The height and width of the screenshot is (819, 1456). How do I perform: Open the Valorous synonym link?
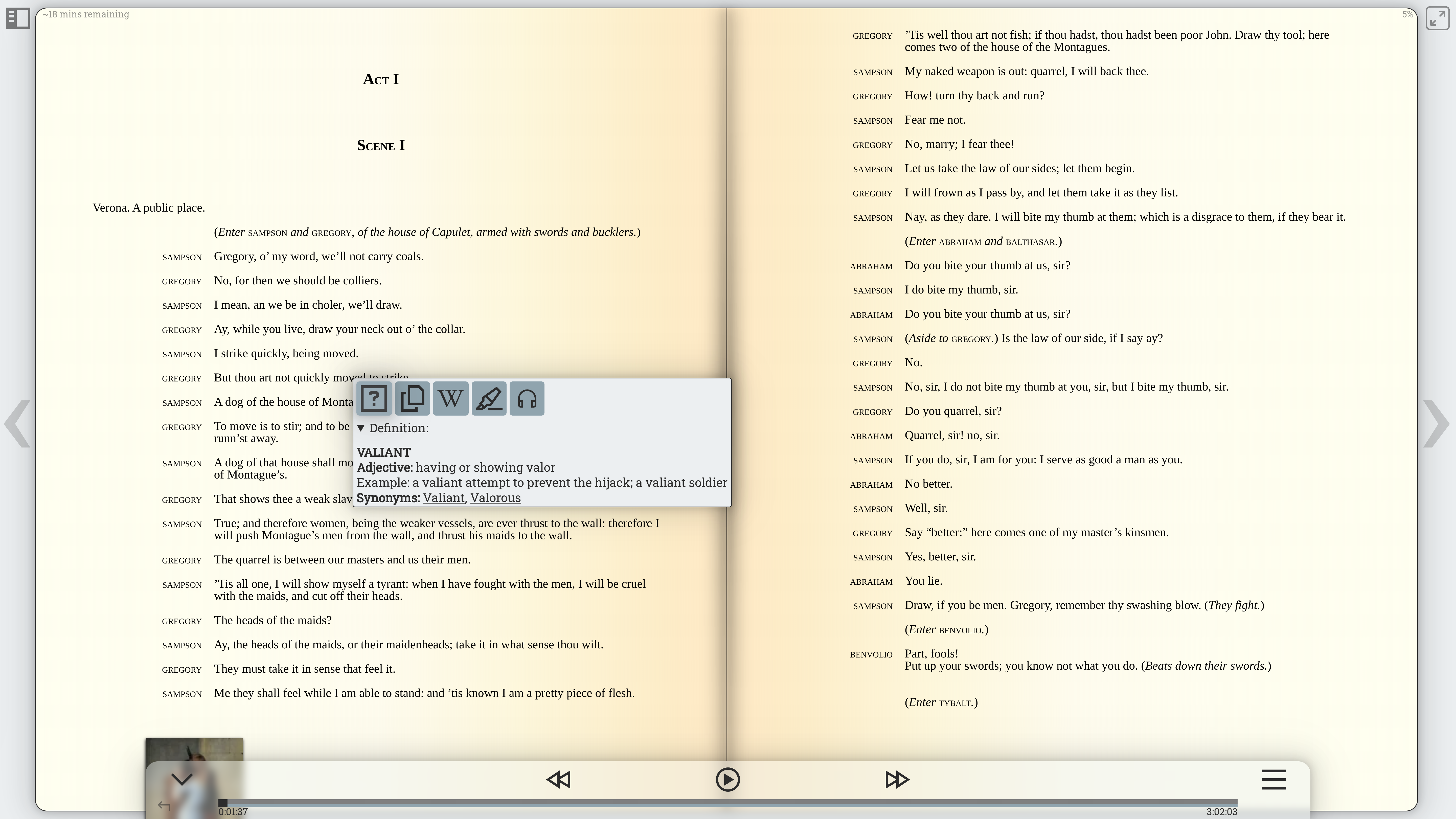tap(495, 498)
